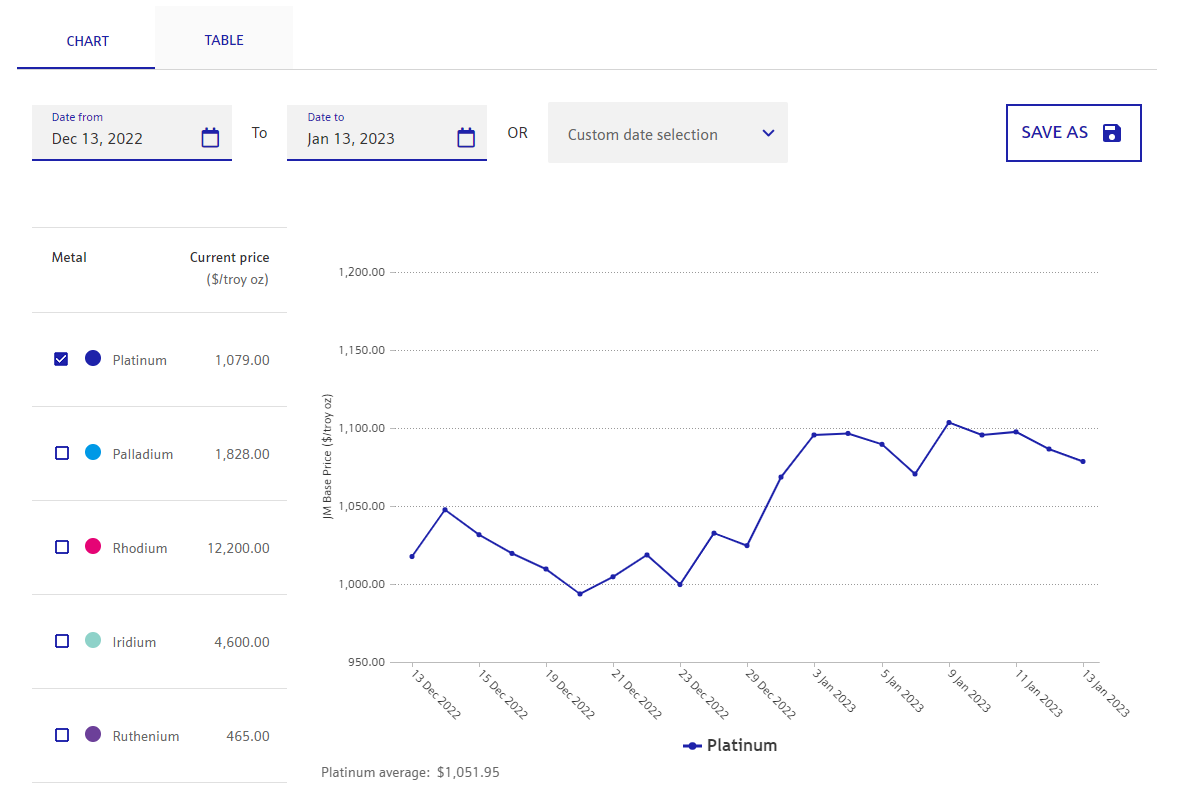Select the Ruthenium checkbox
This screenshot has width=1177, height=795.
pos(61,735)
